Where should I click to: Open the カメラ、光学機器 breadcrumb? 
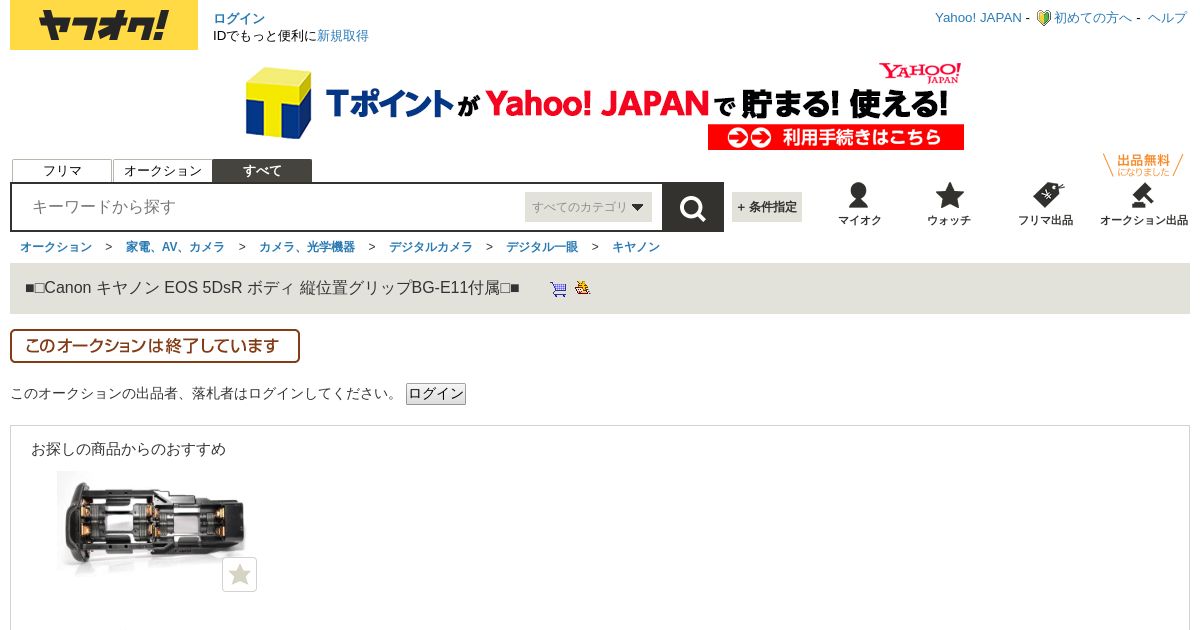tap(307, 247)
